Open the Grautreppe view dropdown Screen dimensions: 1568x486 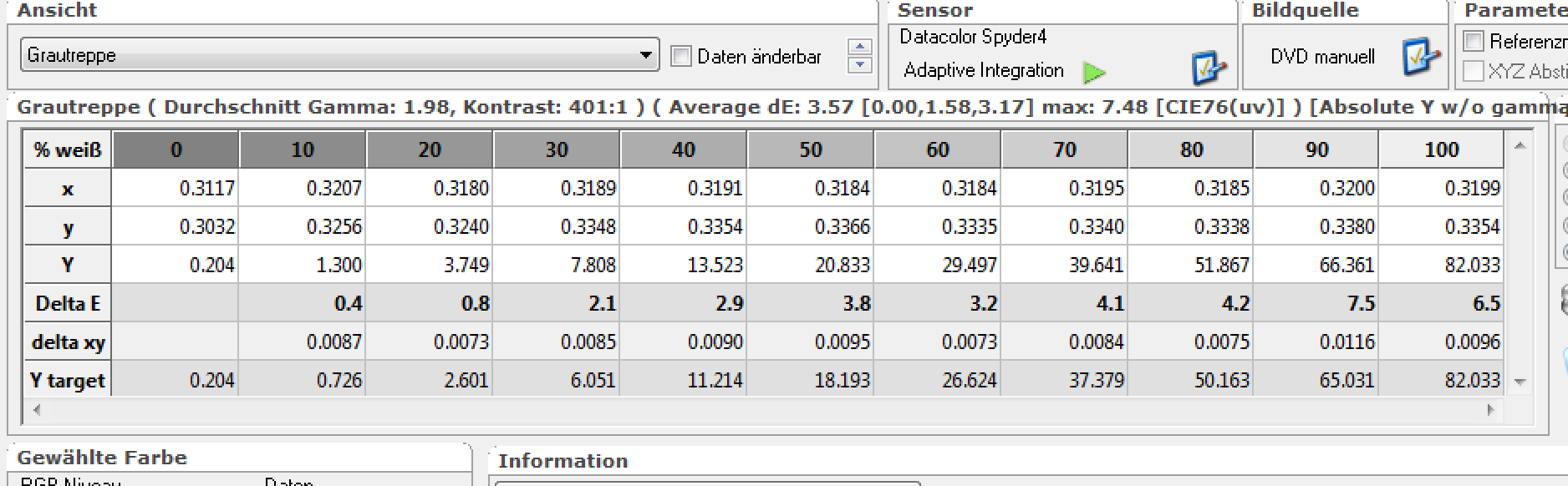pos(339,55)
